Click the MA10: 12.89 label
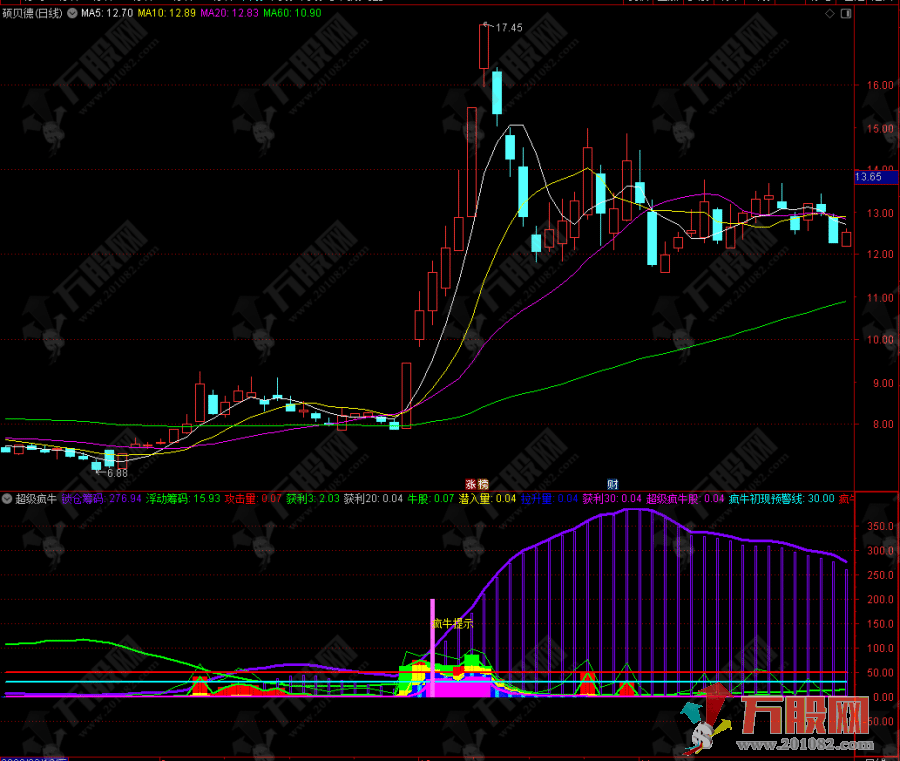 [166, 13]
